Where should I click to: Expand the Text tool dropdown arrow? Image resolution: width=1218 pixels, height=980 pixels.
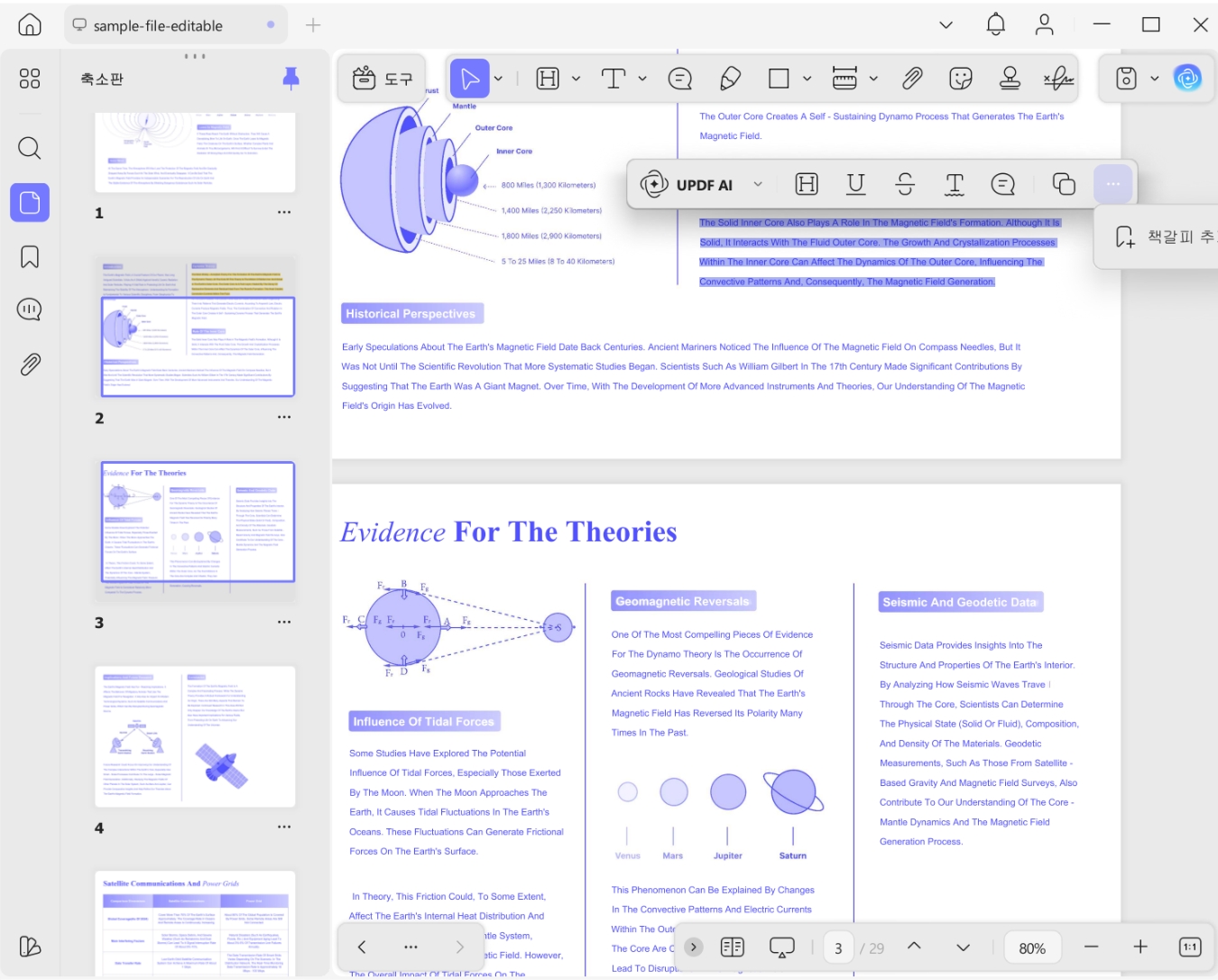click(642, 79)
